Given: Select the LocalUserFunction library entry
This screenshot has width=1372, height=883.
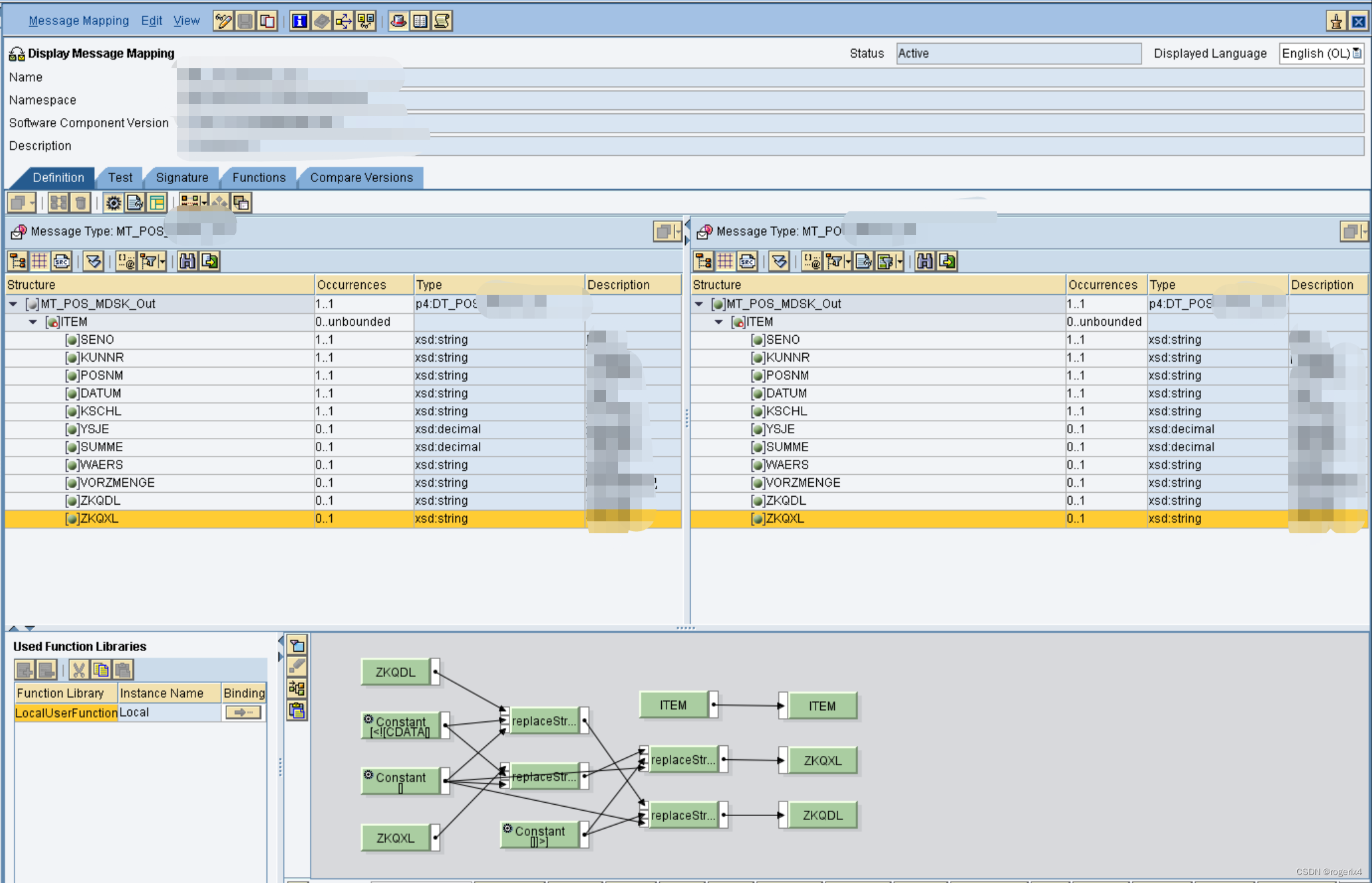Looking at the screenshot, I should click(x=65, y=712).
